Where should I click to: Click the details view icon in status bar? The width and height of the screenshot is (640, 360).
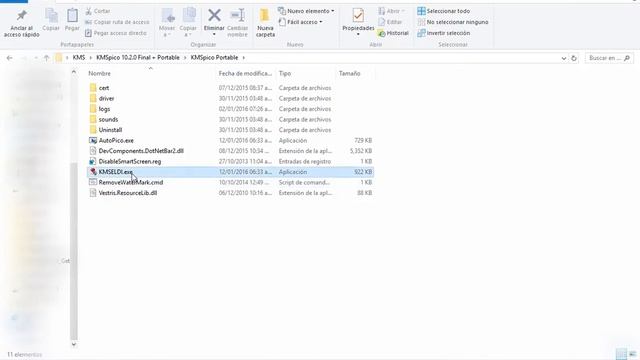(621, 354)
